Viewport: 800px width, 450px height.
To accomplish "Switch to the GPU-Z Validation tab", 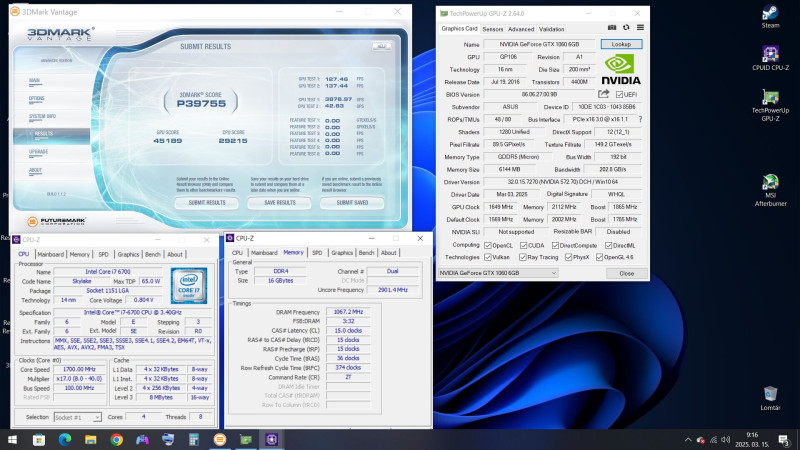I will click(552, 29).
